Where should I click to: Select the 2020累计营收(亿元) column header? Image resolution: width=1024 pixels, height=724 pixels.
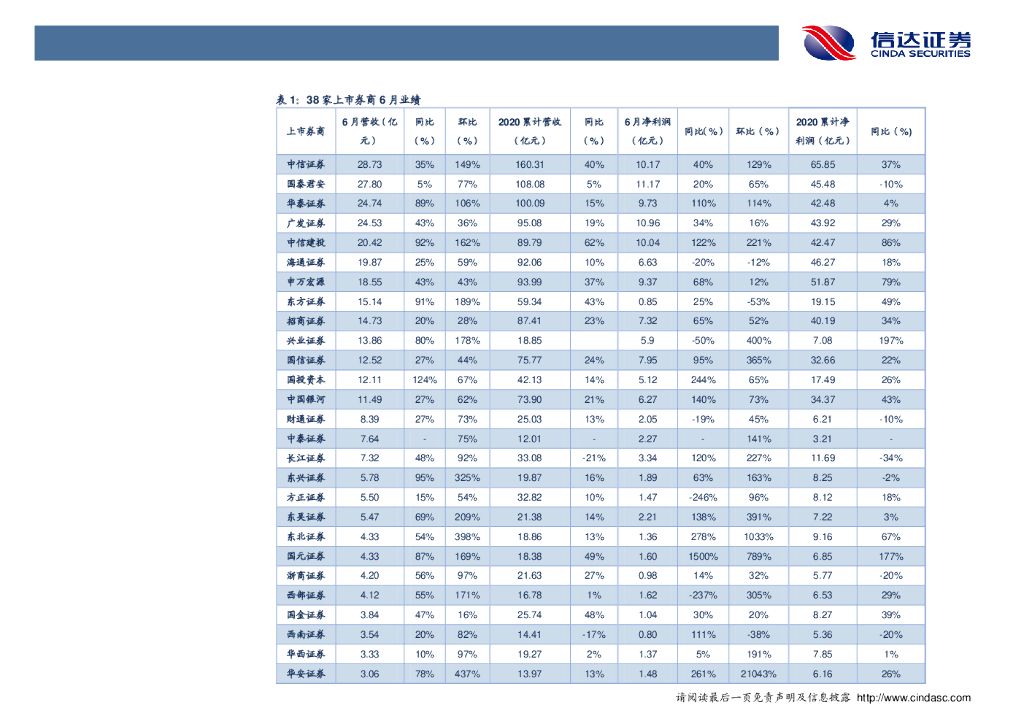point(529,131)
